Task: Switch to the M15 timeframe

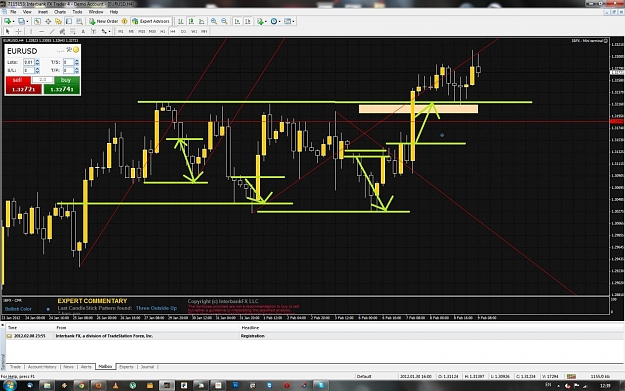Action: pyautogui.click(x=142, y=31)
